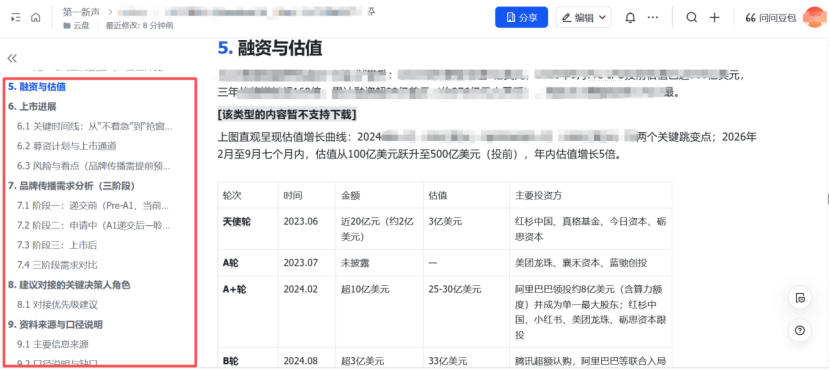Jump to outline item 8. 建议对接的关键决策人角色
Viewport: 830px width, 371px height.
pos(69,285)
